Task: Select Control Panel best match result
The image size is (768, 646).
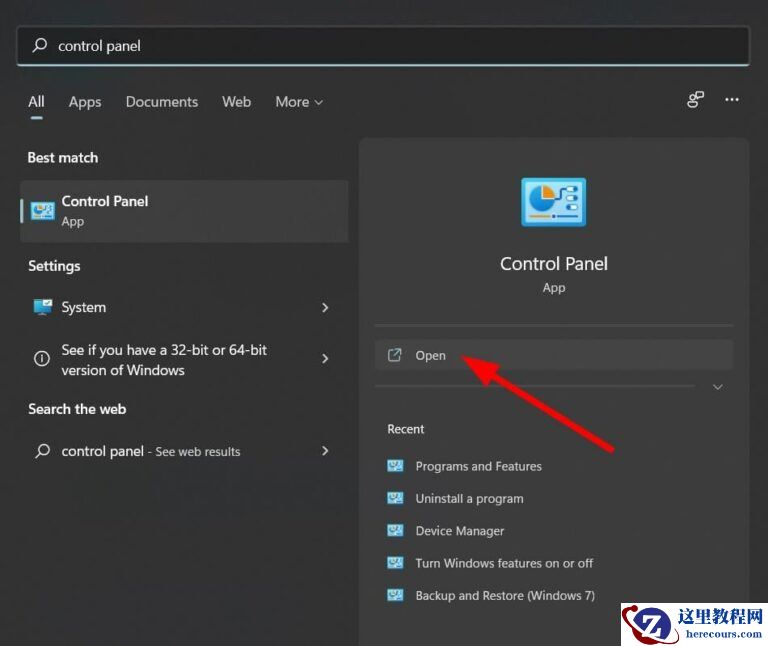Action: tap(184, 211)
